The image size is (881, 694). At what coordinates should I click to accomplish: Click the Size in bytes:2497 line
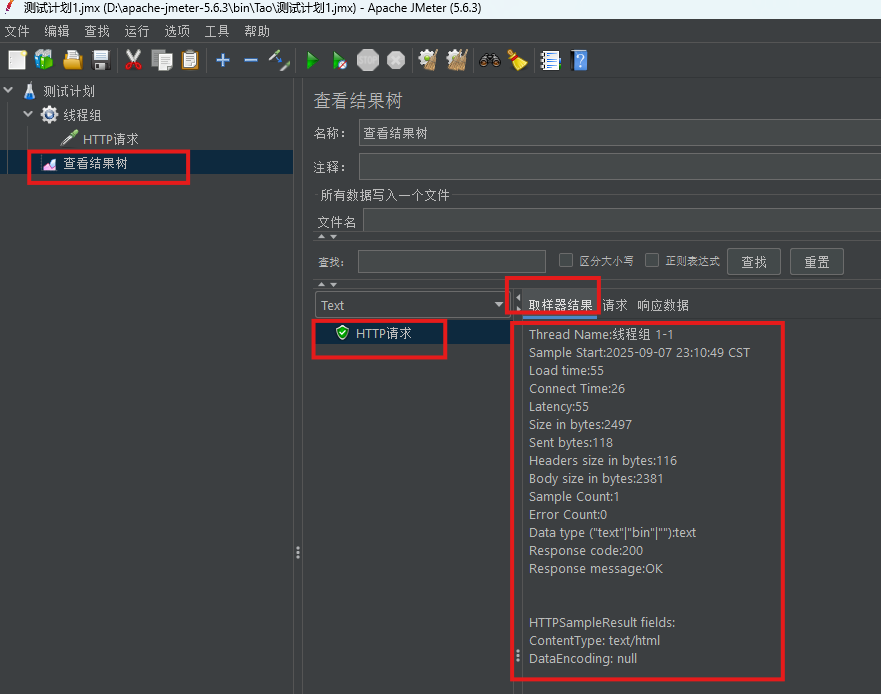pyautogui.click(x=580, y=424)
